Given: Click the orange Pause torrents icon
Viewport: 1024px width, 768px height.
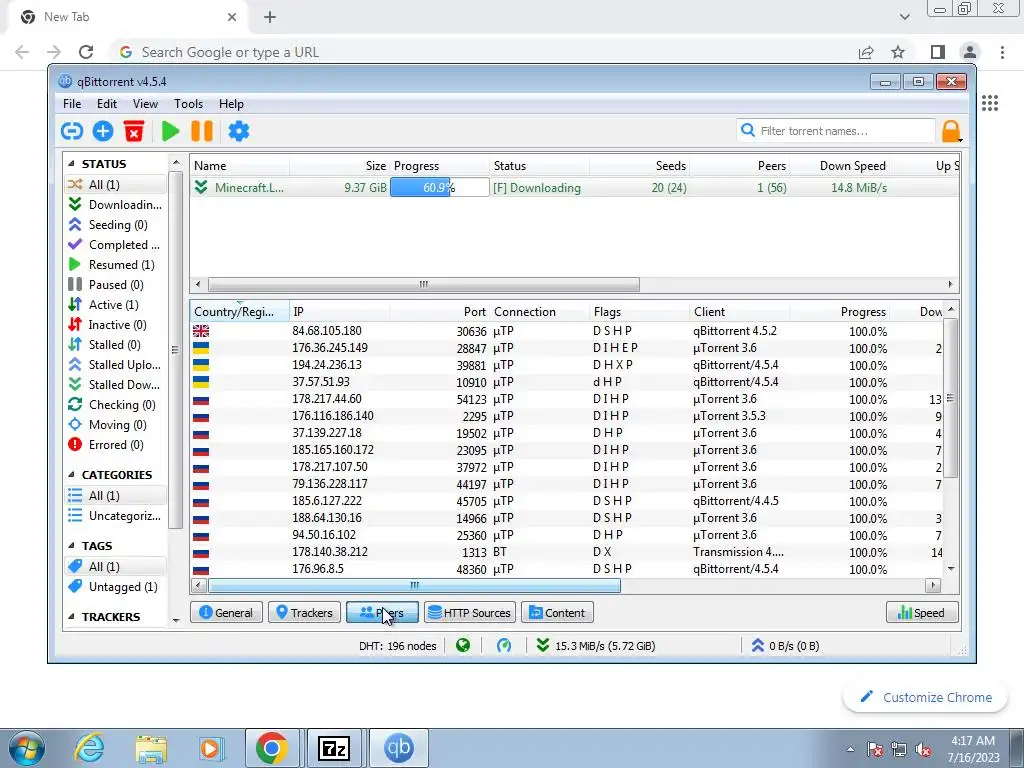Looking at the screenshot, I should [x=202, y=131].
